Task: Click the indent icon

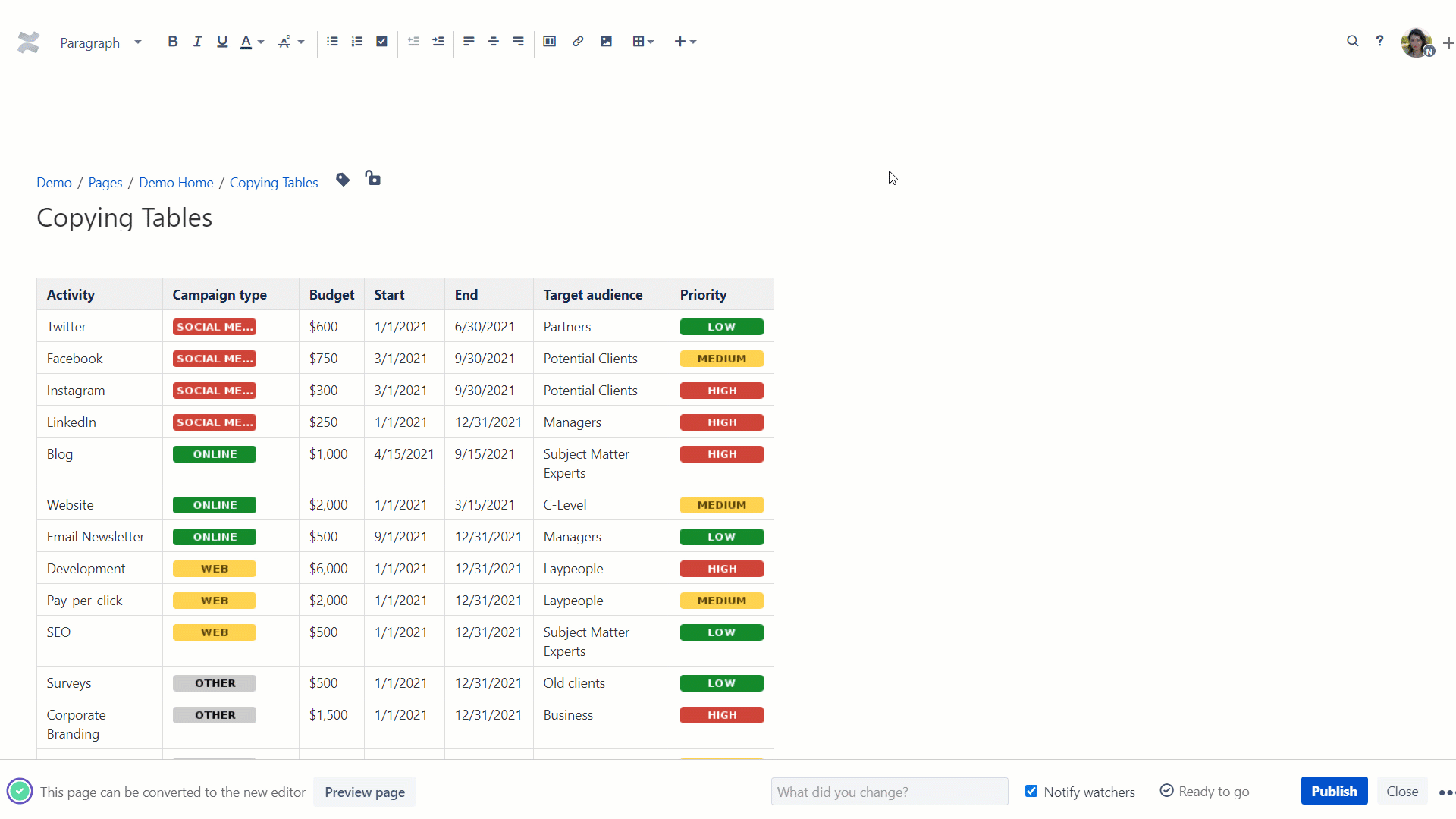Action: click(438, 42)
